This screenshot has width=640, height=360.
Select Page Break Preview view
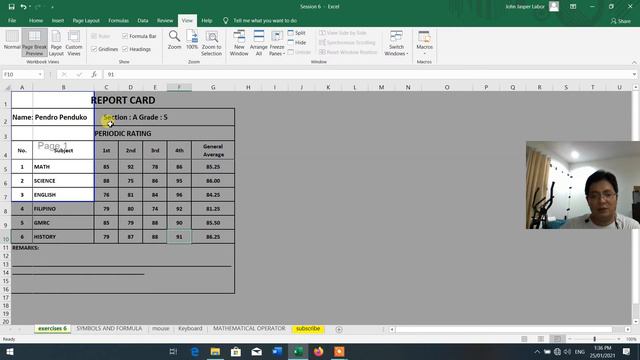click(x=34, y=42)
